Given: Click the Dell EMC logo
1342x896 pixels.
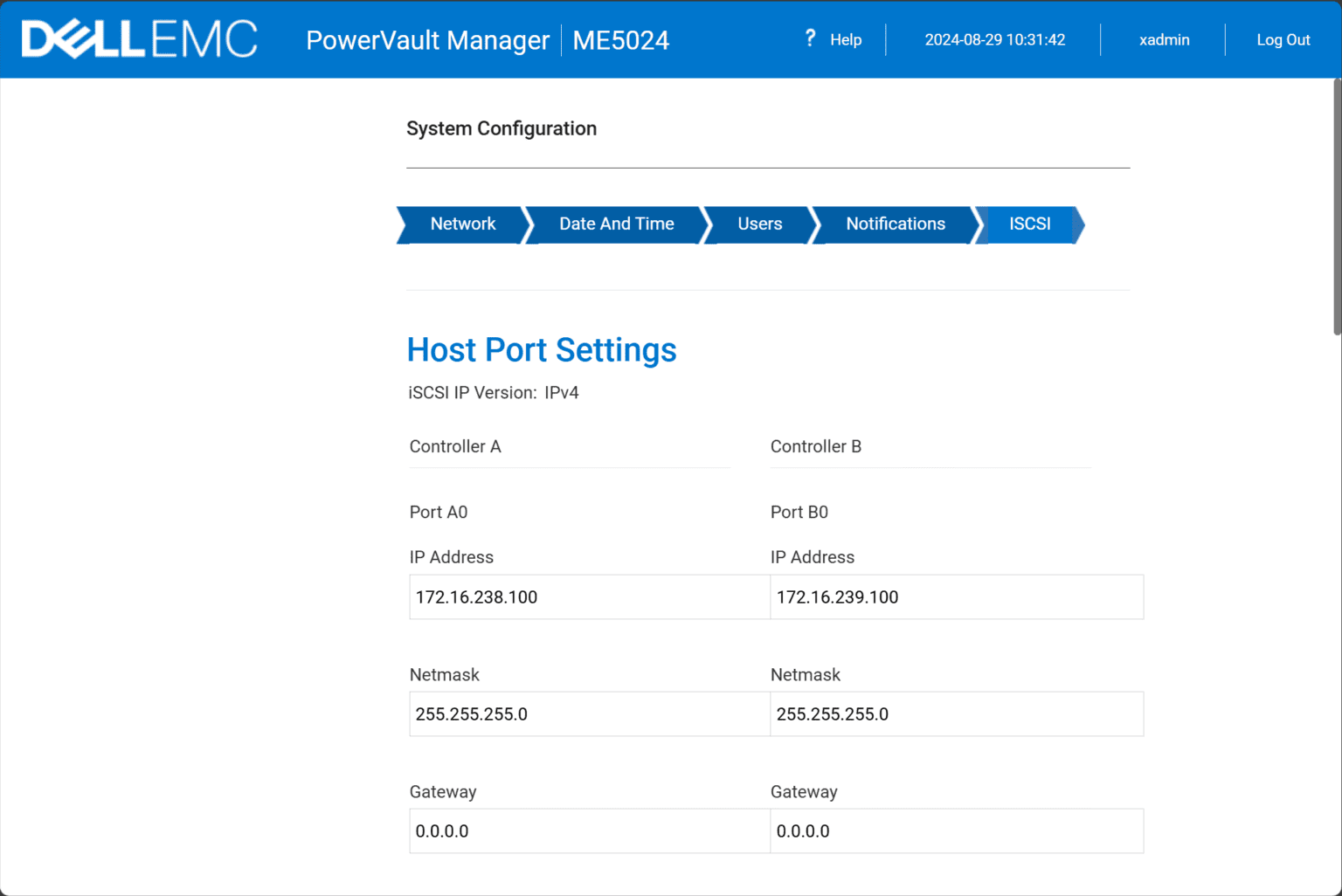Looking at the screenshot, I should click(x=138, y=38).
